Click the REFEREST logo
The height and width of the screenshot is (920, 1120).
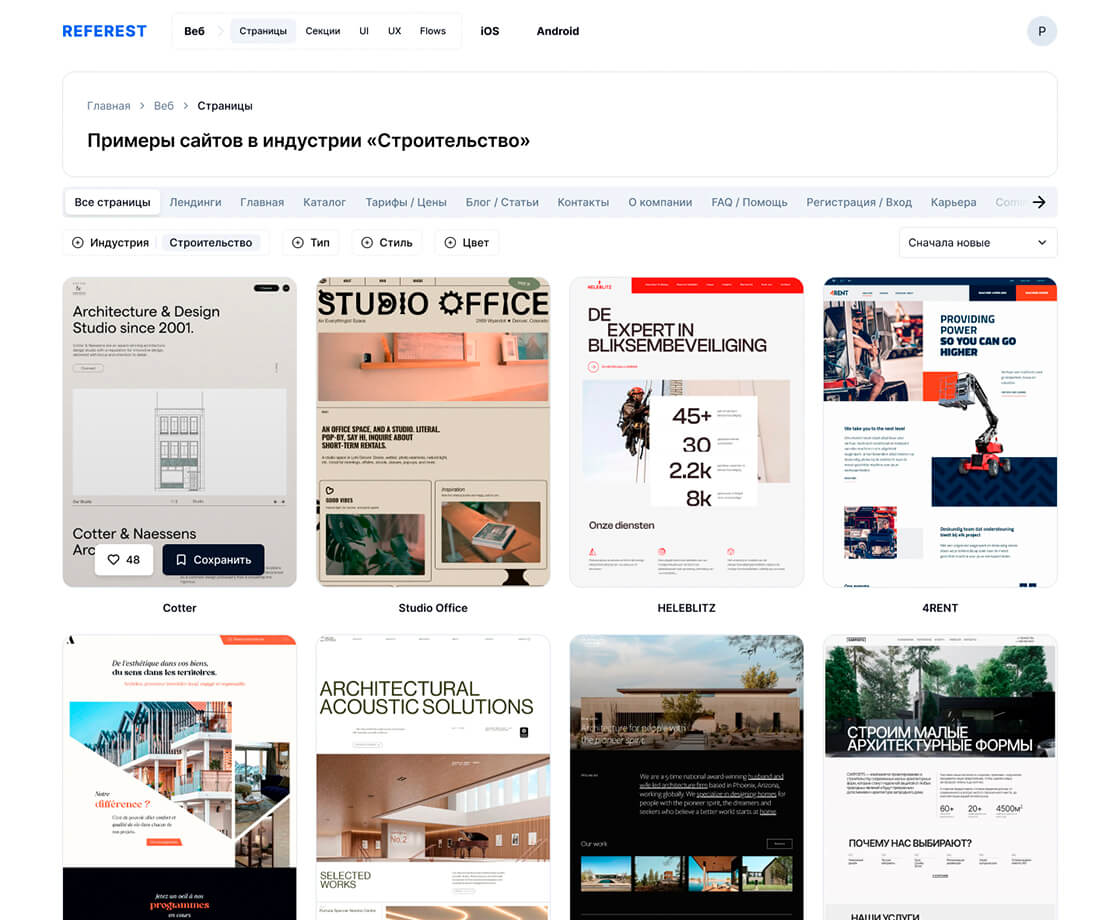[104, 31]
